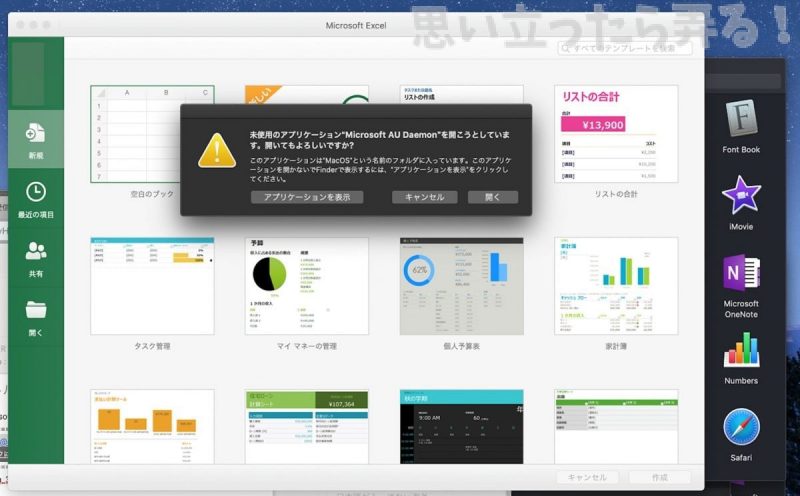This screenshot has width=800, height=496.
Task: Click アプリケーションを表示 button in the dialog
Action: click(x=307, y=197)
